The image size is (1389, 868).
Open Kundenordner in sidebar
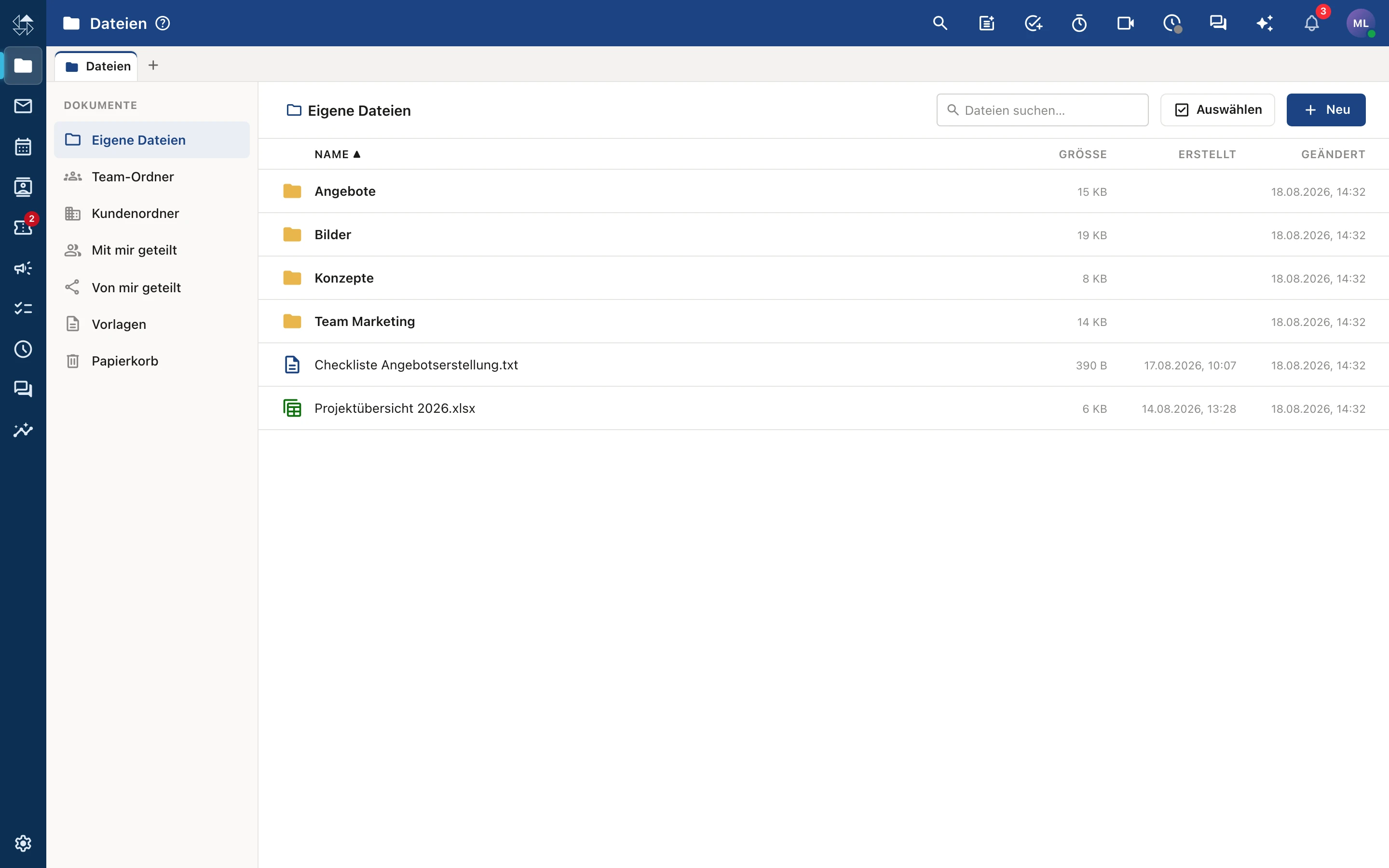[151, 214]
